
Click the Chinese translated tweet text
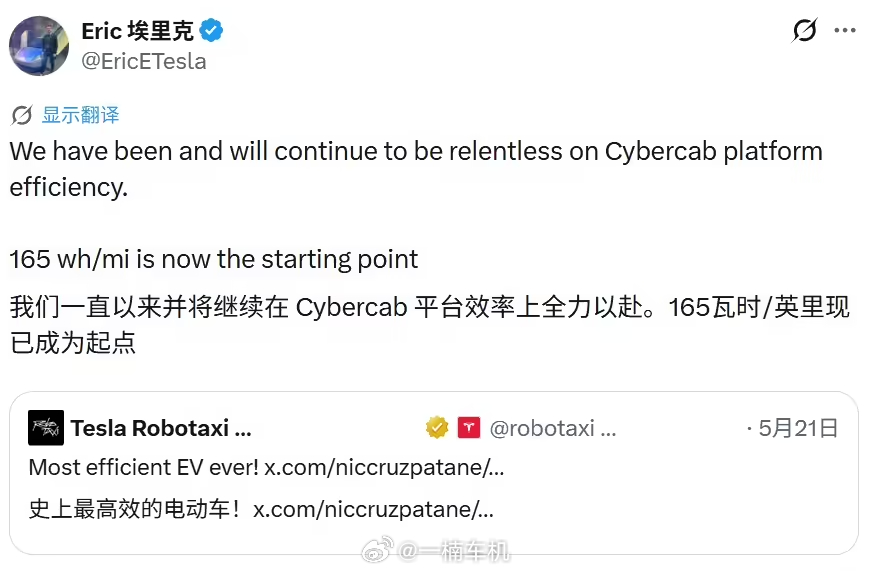click(430, 325)
